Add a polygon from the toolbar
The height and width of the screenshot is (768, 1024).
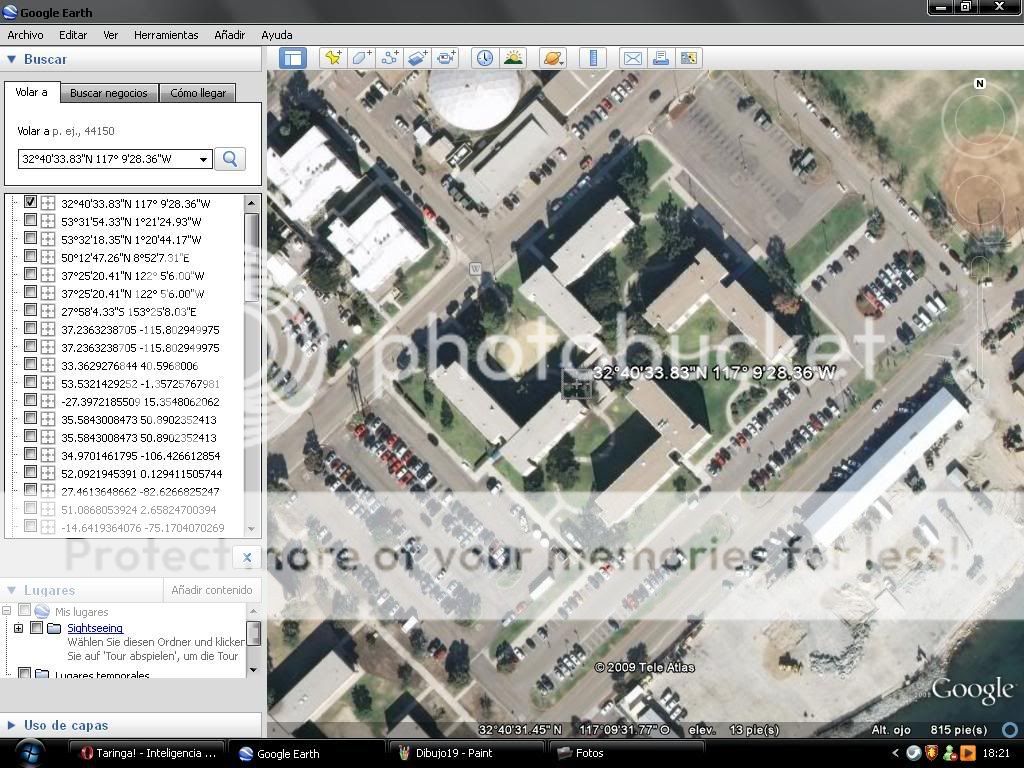click(361, 58)
